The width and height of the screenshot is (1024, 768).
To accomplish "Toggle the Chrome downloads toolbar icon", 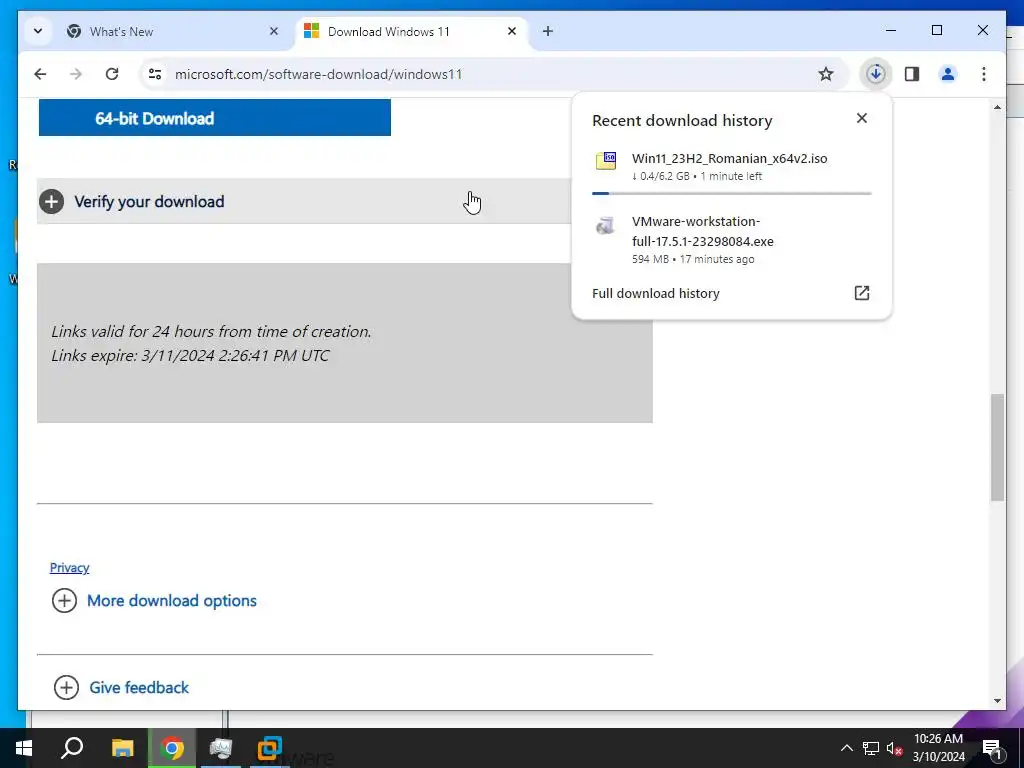I will pos(876,74).
